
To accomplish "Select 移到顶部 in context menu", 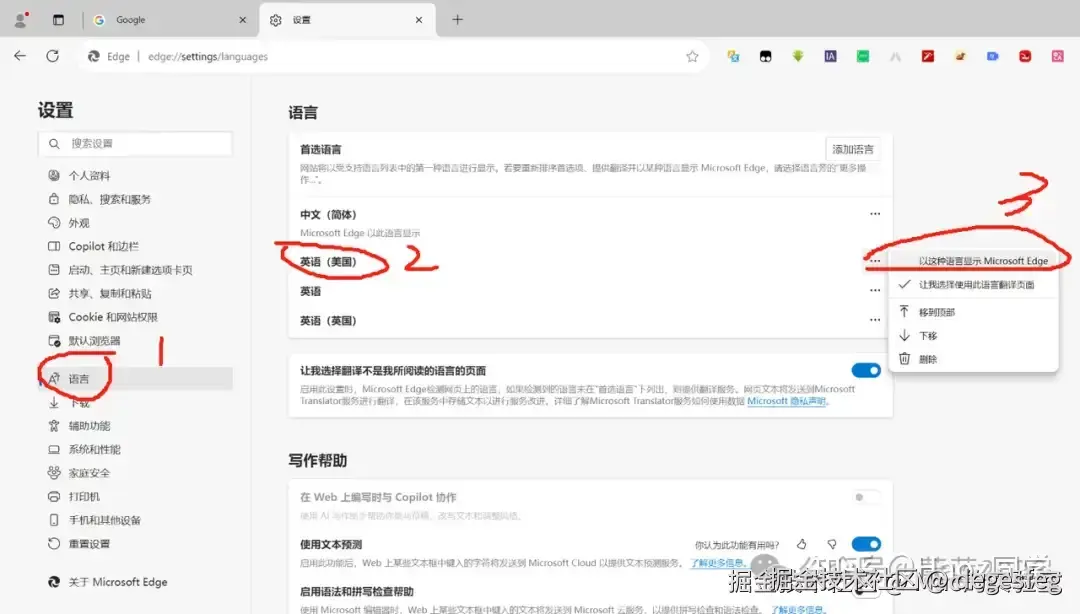I will click(x=973, y=312).
